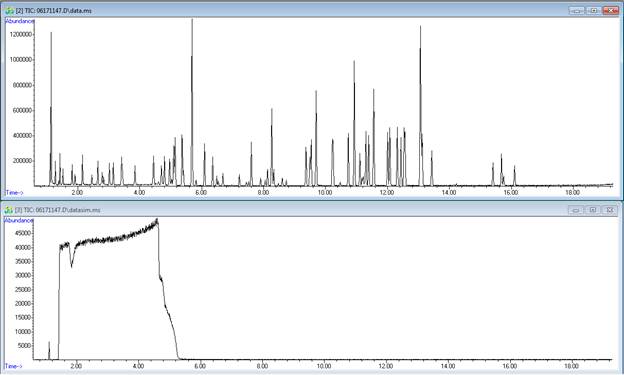624x375 pixels.
Task: Minimize the datasim.ms chromatogram window
Action: click(575, 210)
